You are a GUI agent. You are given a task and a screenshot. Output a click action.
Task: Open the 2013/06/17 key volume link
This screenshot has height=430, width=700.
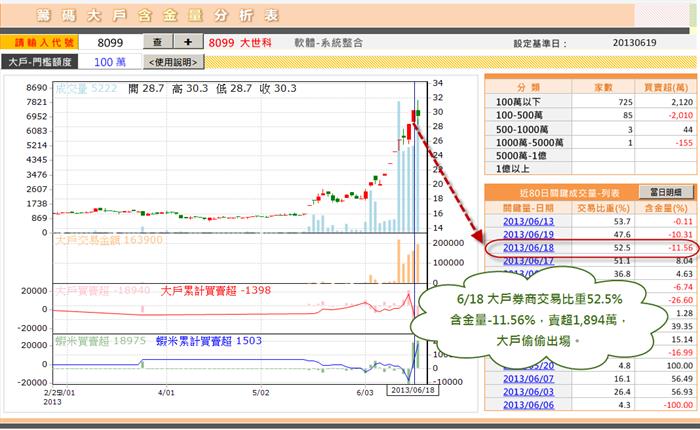pos(528,260)
